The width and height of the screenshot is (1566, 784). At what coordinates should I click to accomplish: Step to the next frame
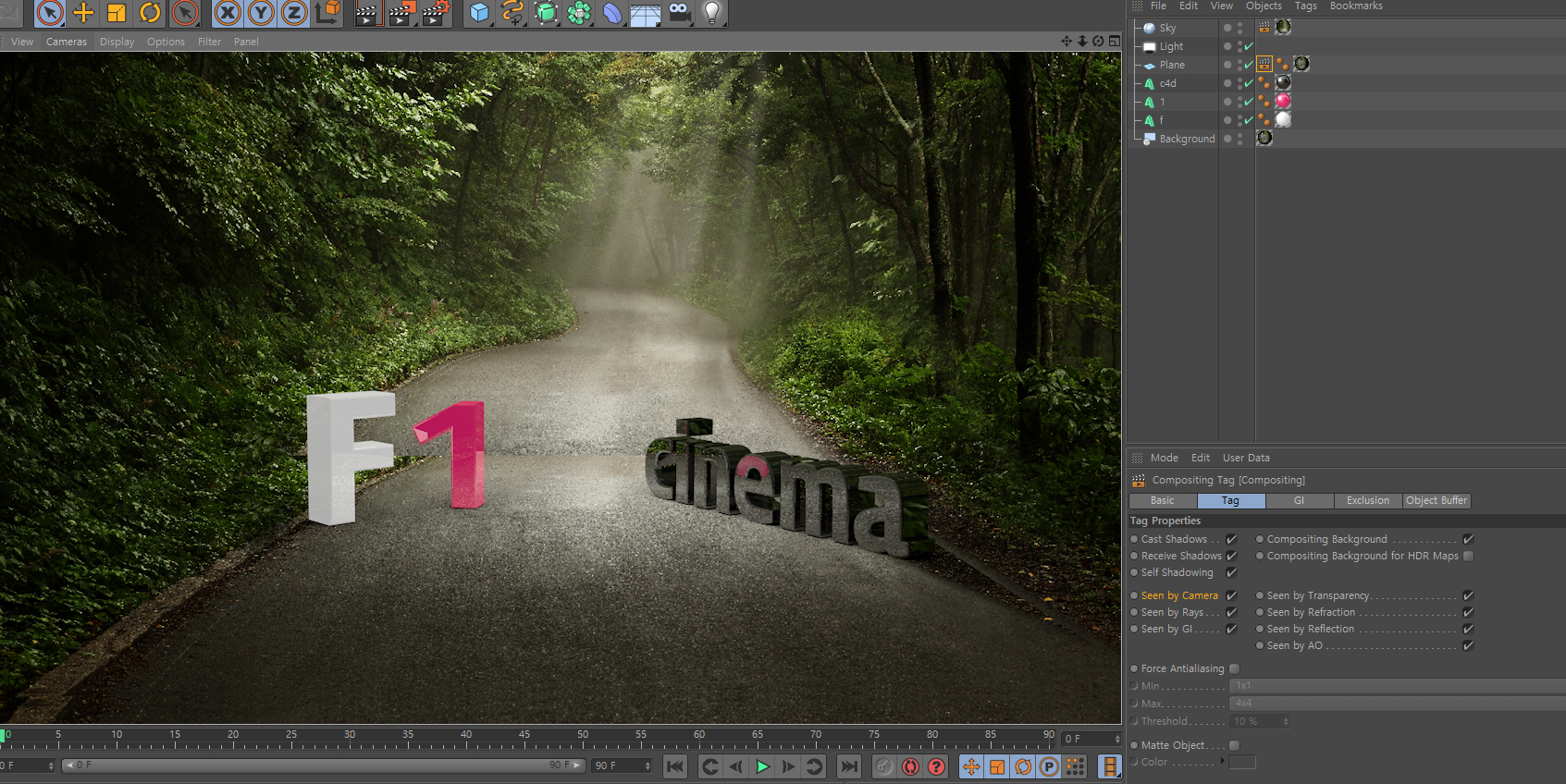tap(788, 766)
